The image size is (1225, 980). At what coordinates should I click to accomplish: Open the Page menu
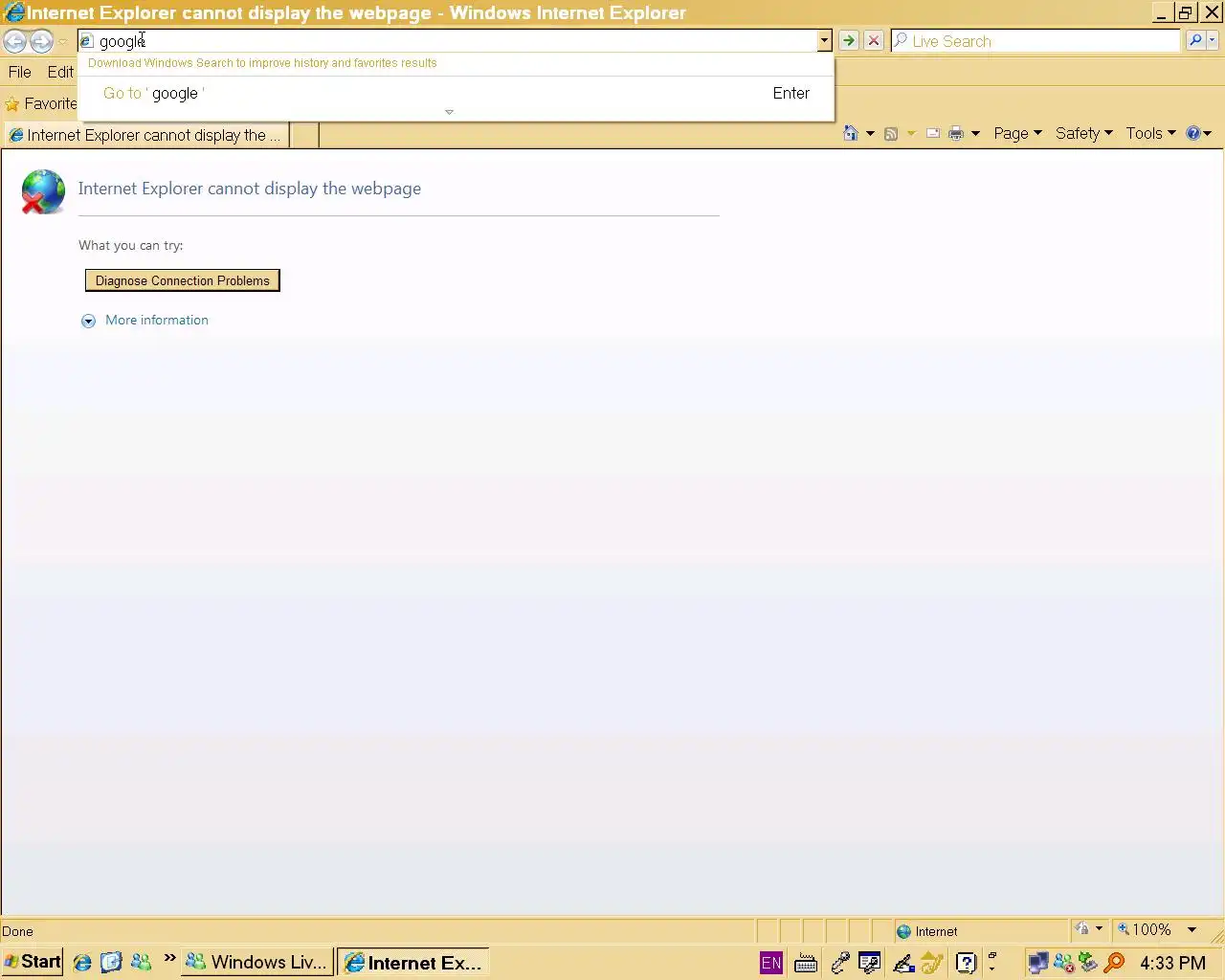pyautogui.click(x=1017, y=133)
